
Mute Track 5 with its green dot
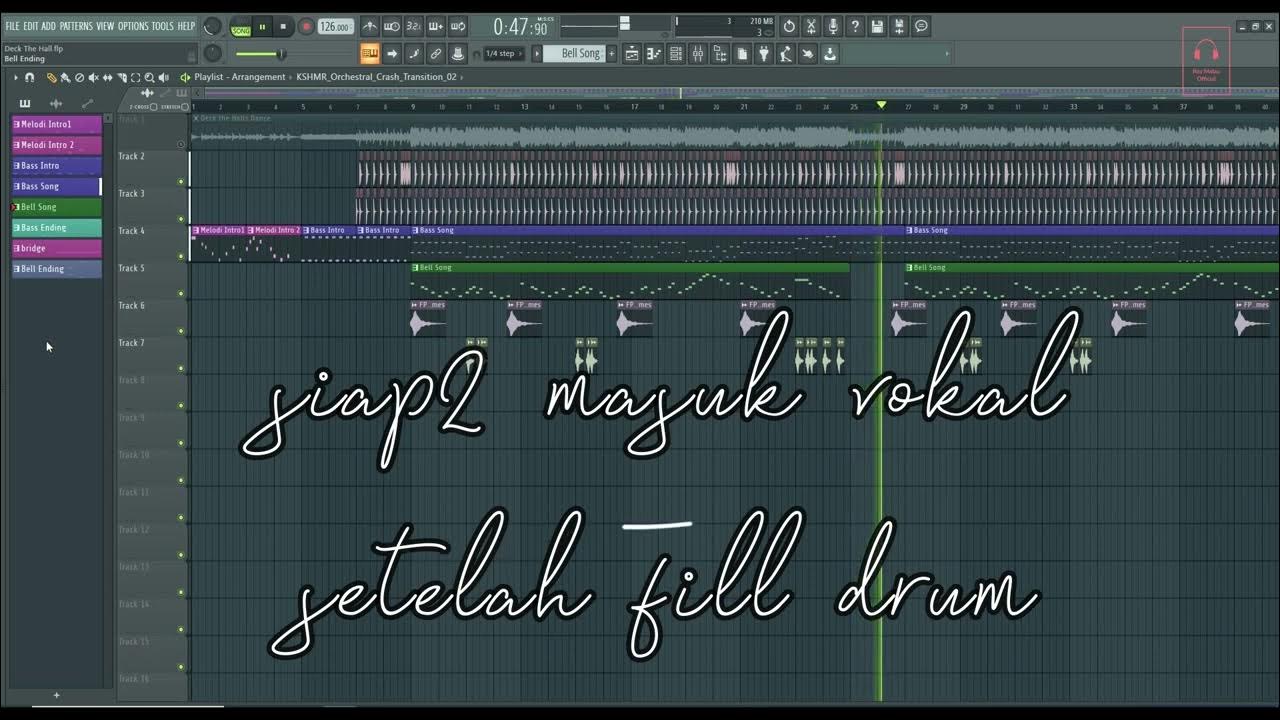pos(181,294)
